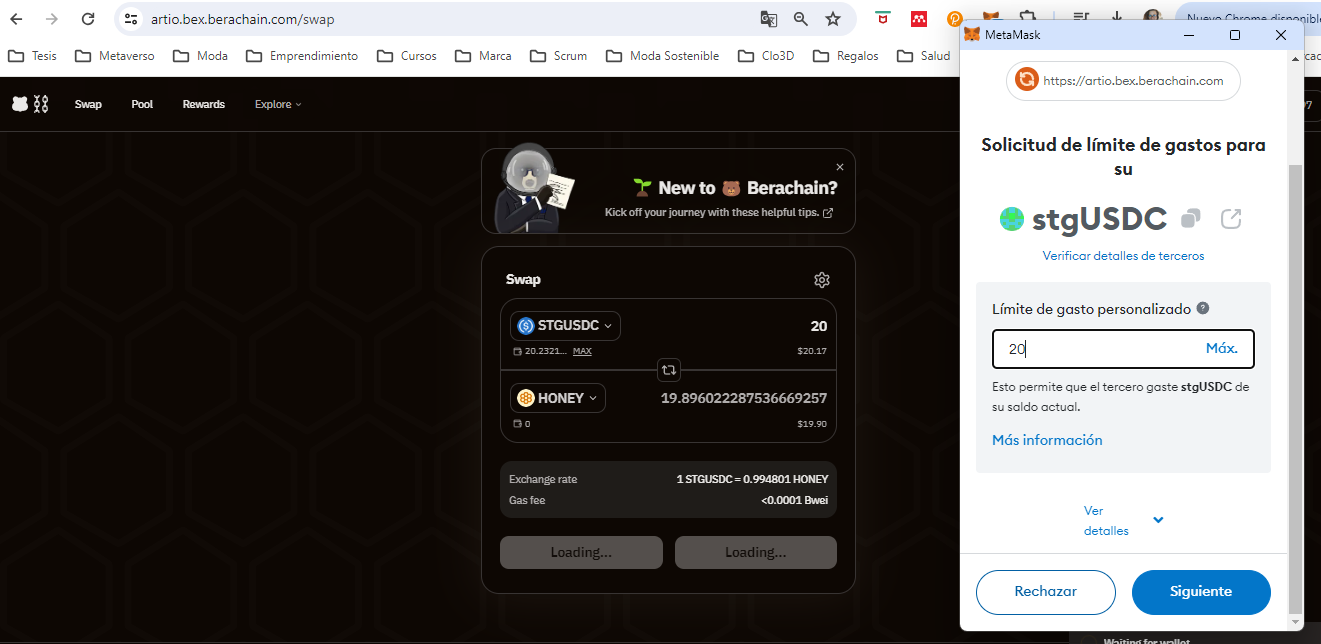Screen dimensions: 1321x644
Task: Open the Salud bookmark folder
Action: point(923,56)
